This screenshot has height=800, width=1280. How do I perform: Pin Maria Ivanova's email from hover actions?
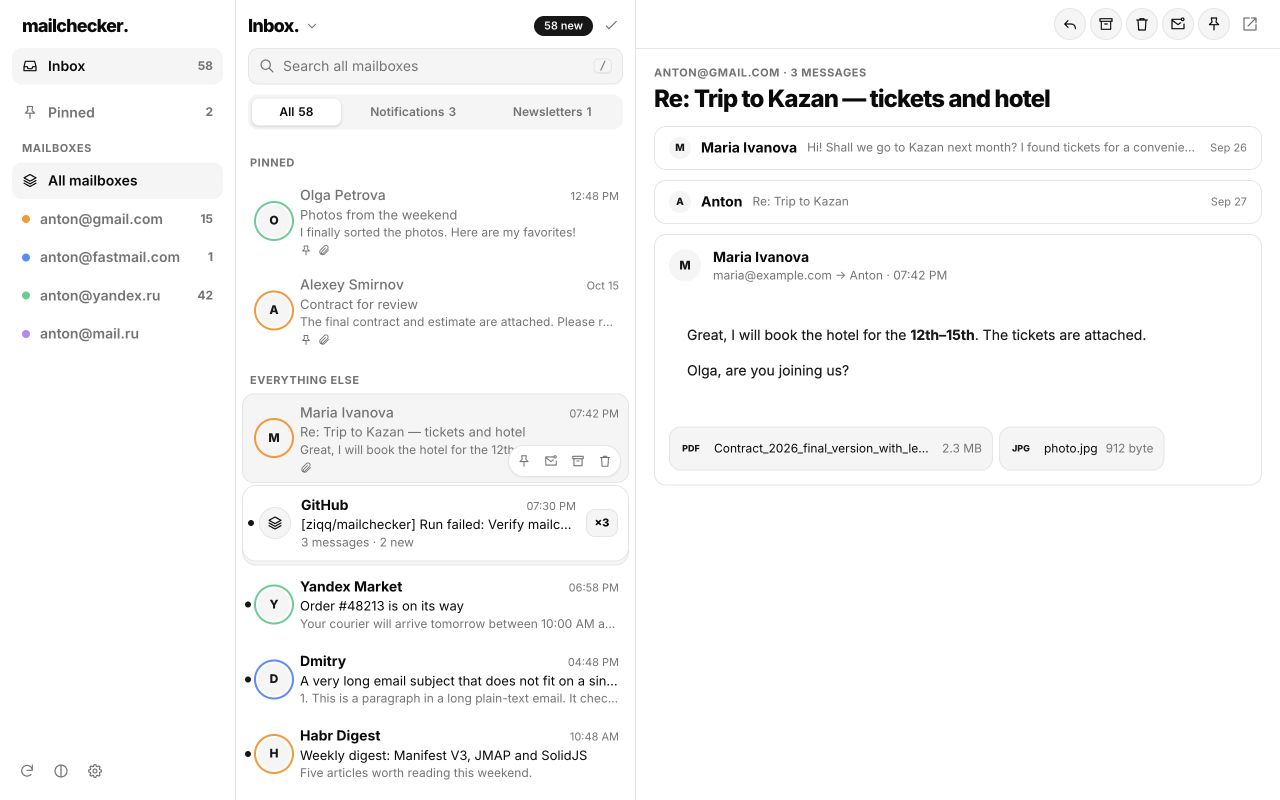(x=524, y=461)
